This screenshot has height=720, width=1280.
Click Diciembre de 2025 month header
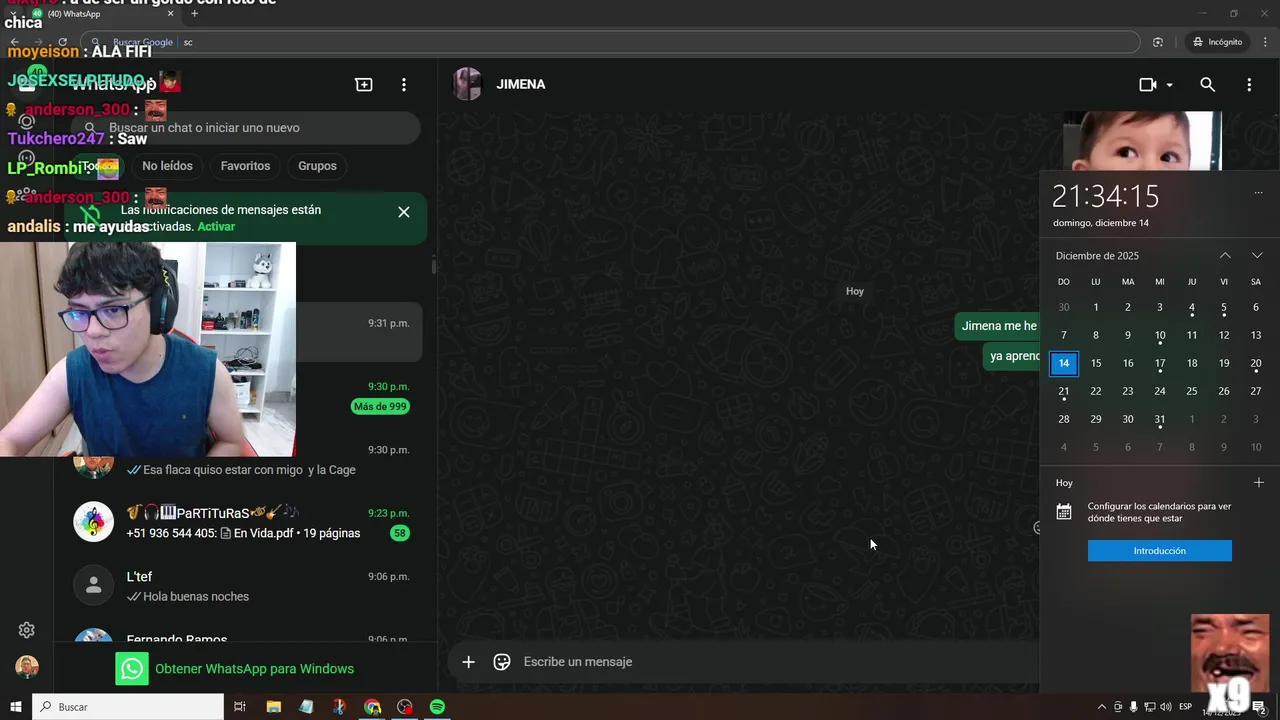click(1097, 256)
